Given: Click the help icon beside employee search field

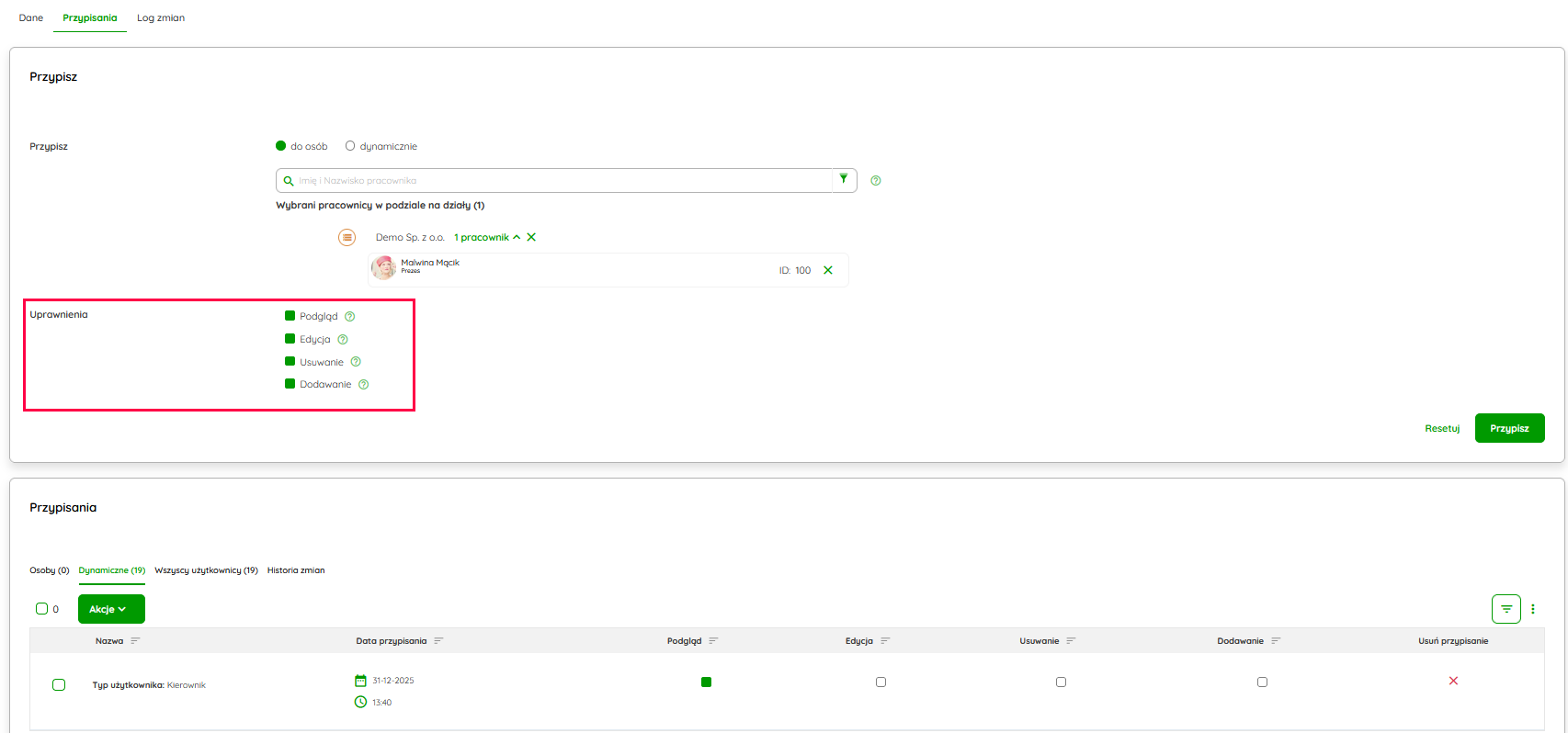Looking at the screenshot, I should (x=875, y=181).
